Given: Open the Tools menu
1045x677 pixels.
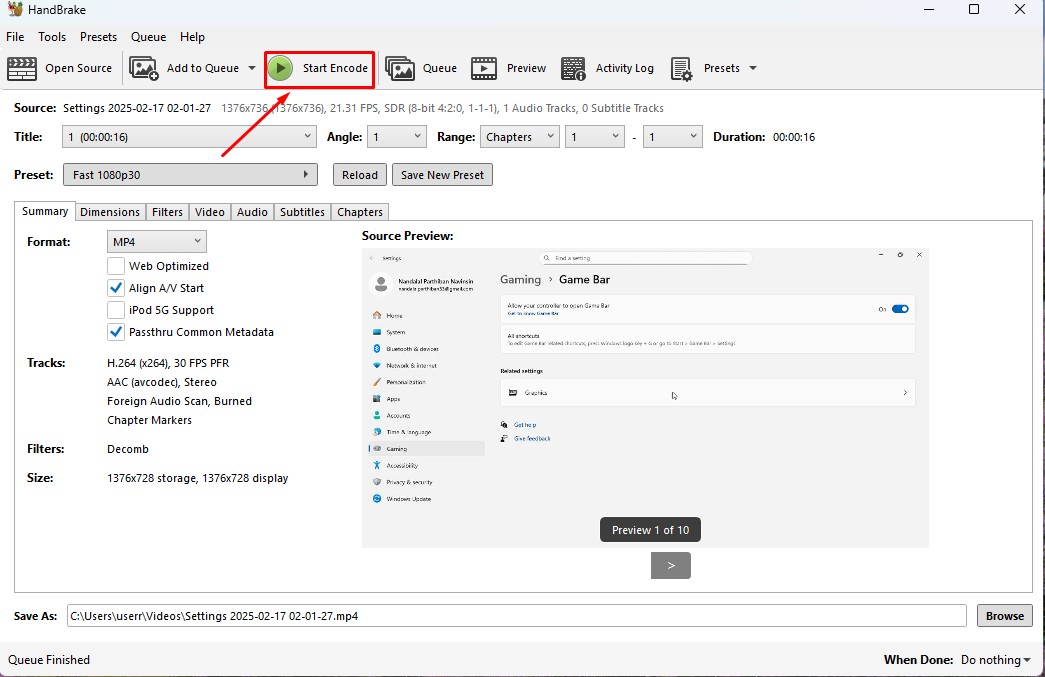Looking at the screenshot, I should coord(52,37).
